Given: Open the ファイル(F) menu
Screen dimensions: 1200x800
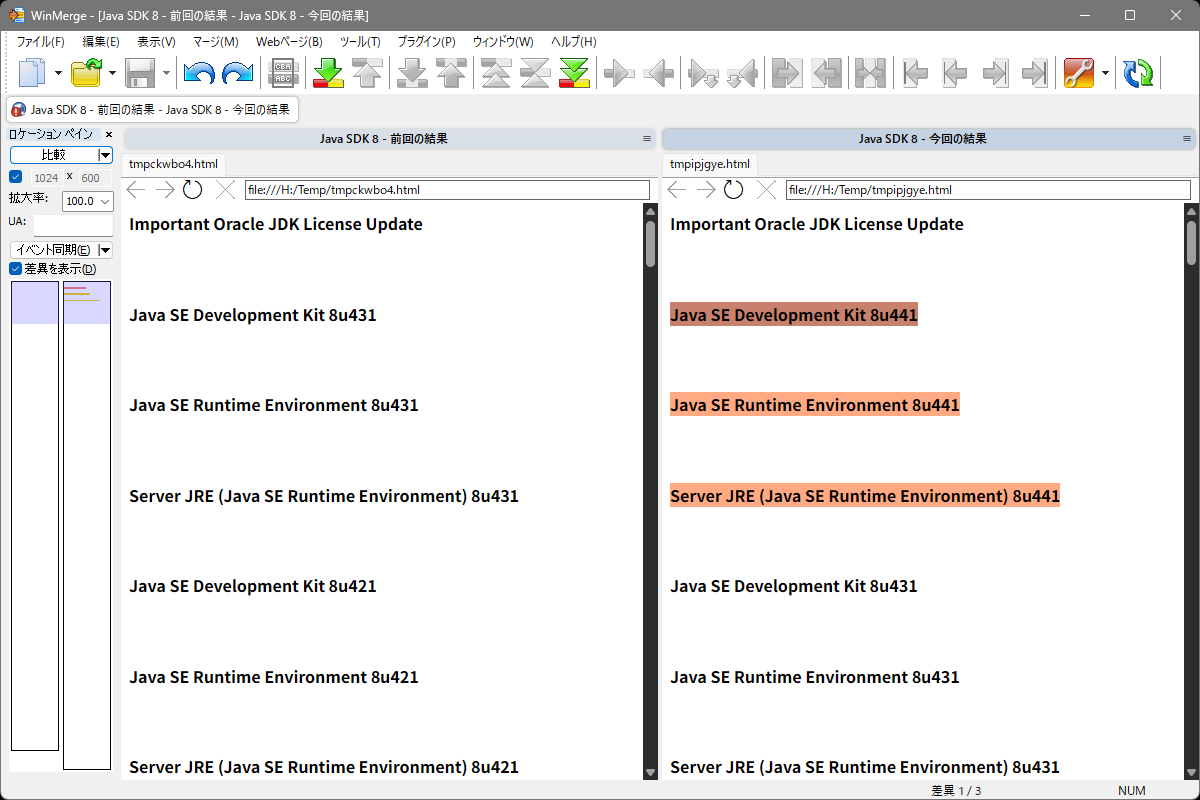Looking at the screenshot, I should (40, 42).
